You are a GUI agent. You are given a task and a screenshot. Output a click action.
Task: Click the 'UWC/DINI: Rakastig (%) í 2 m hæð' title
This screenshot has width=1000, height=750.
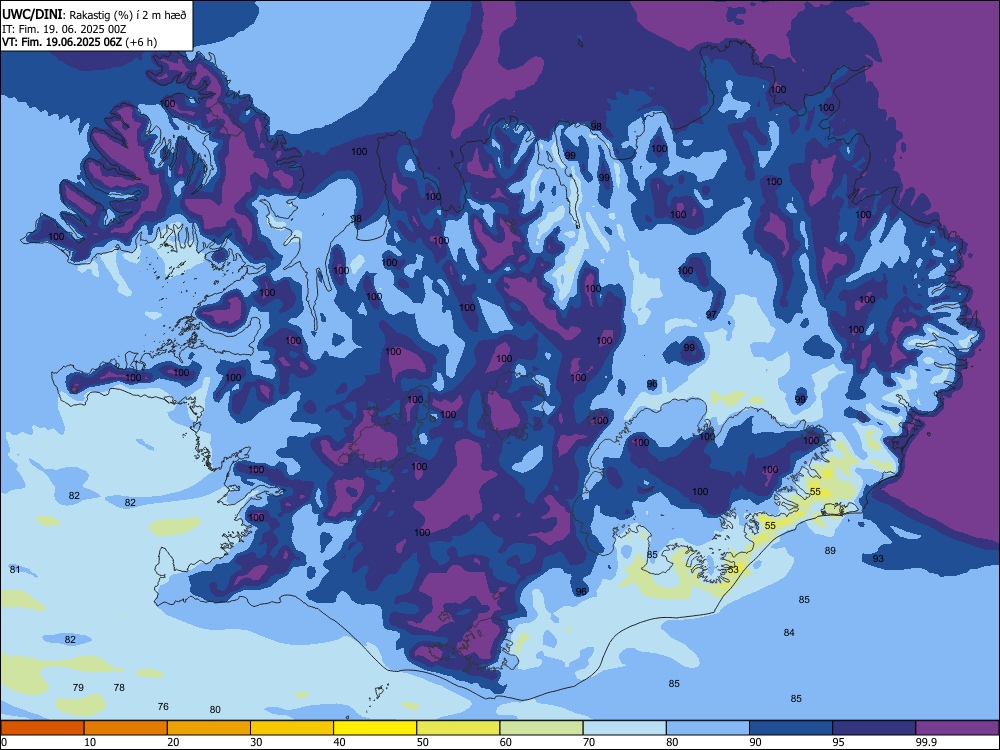click(94, 15)
